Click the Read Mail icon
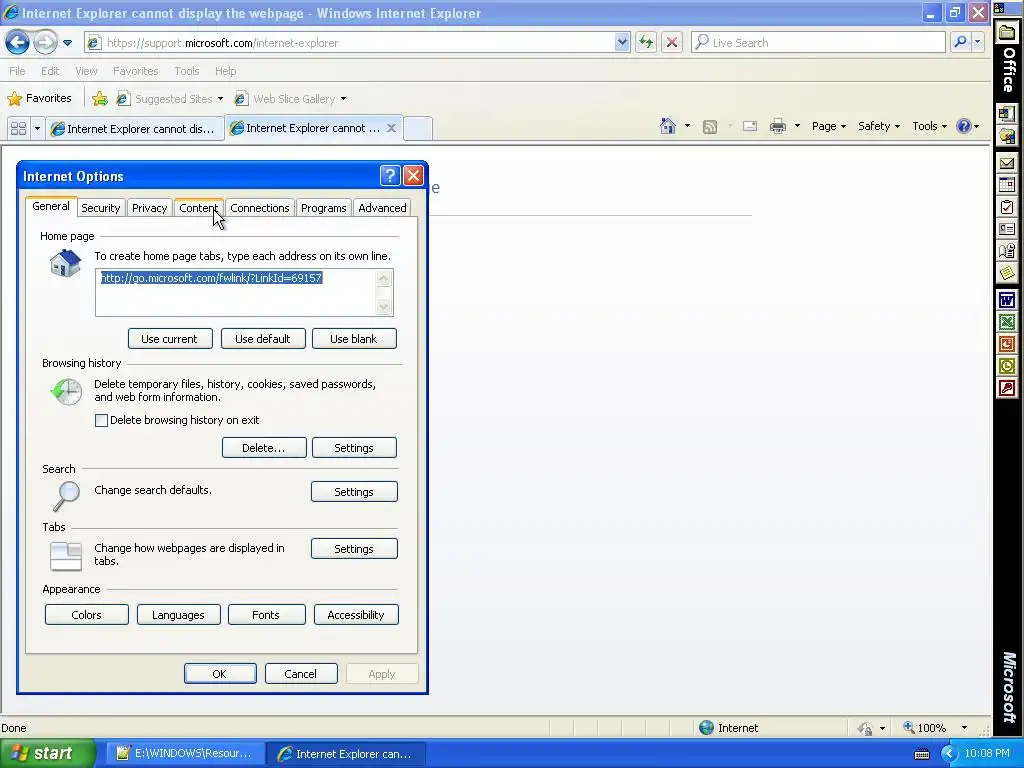 tap(750, 126)
